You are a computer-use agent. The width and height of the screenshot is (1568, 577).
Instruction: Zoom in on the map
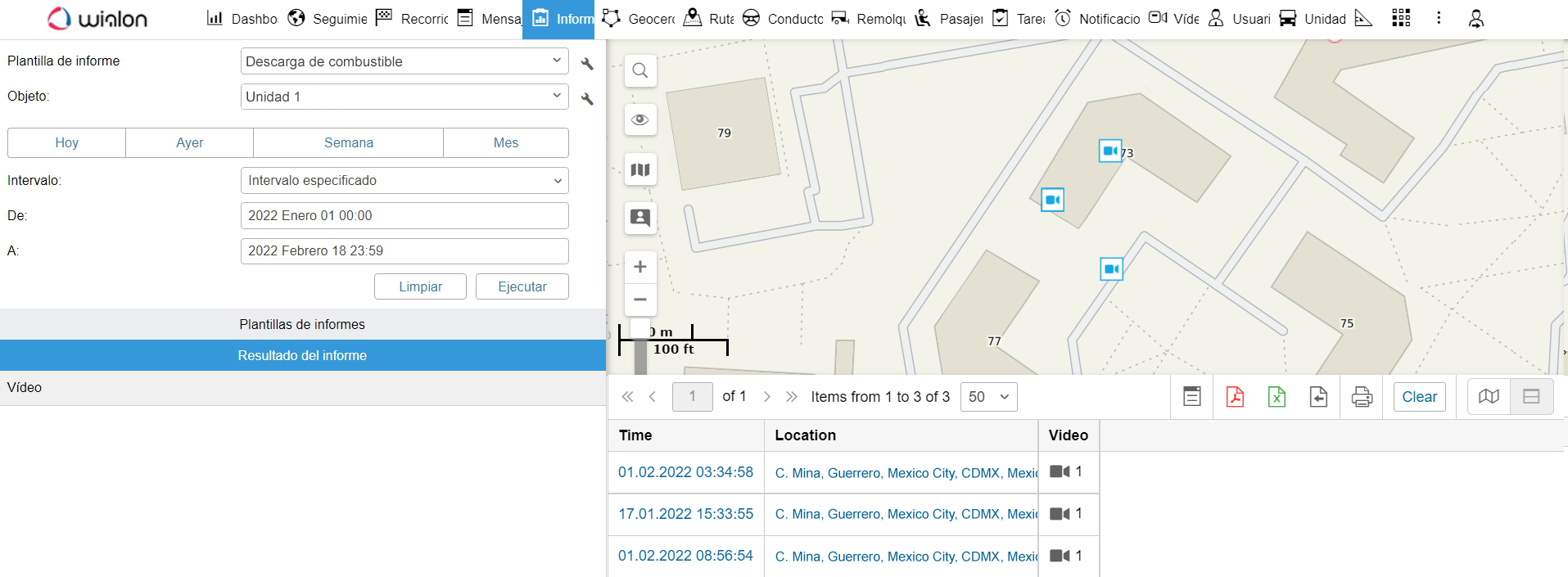coord(640,267)
